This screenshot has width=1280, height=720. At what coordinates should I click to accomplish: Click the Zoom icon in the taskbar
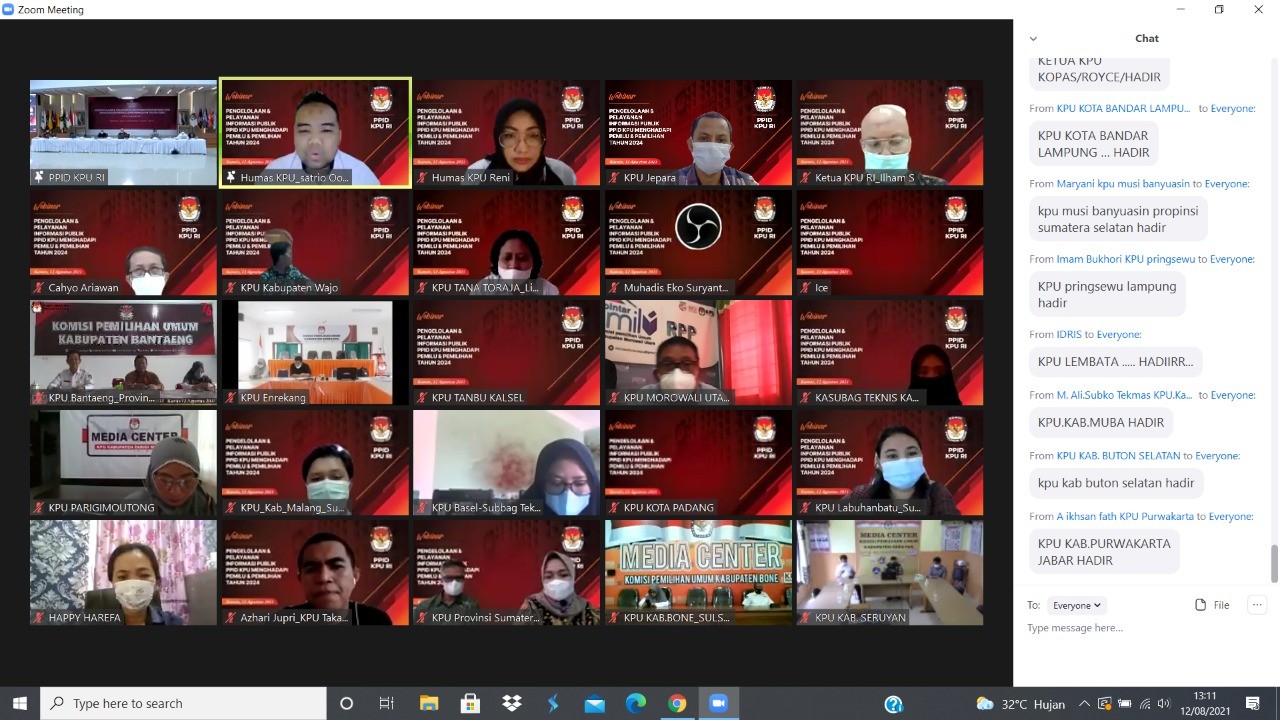718,703
